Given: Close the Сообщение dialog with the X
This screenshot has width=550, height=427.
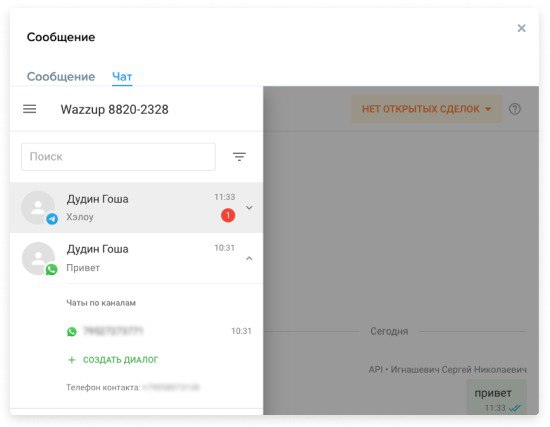Looking at the screenshot, I should pos(522,28).
